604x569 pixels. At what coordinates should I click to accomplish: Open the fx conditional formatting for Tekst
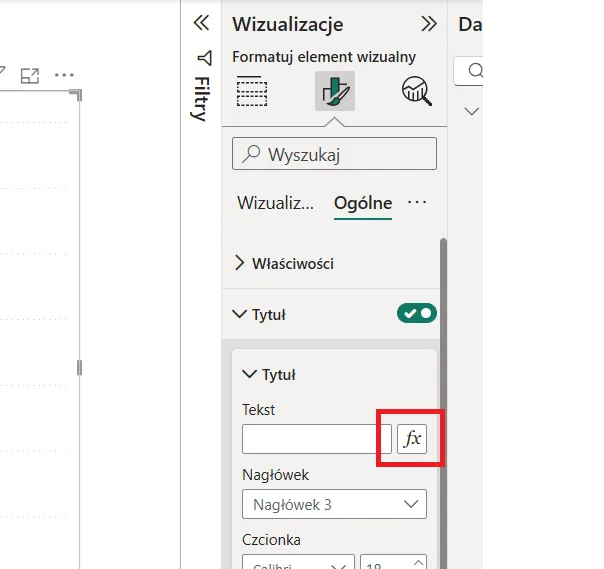pyautogui.click(x=412, y=439)
